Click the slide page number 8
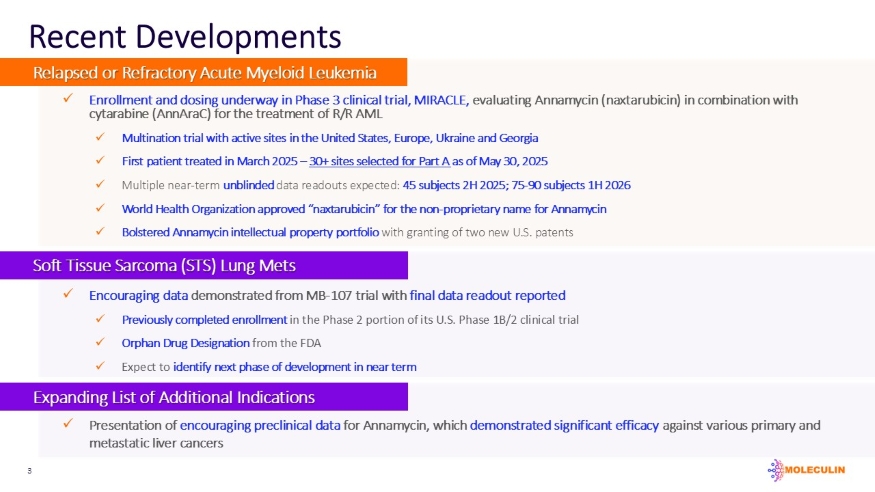The image size is (875, 492). (x=31, y=468)
